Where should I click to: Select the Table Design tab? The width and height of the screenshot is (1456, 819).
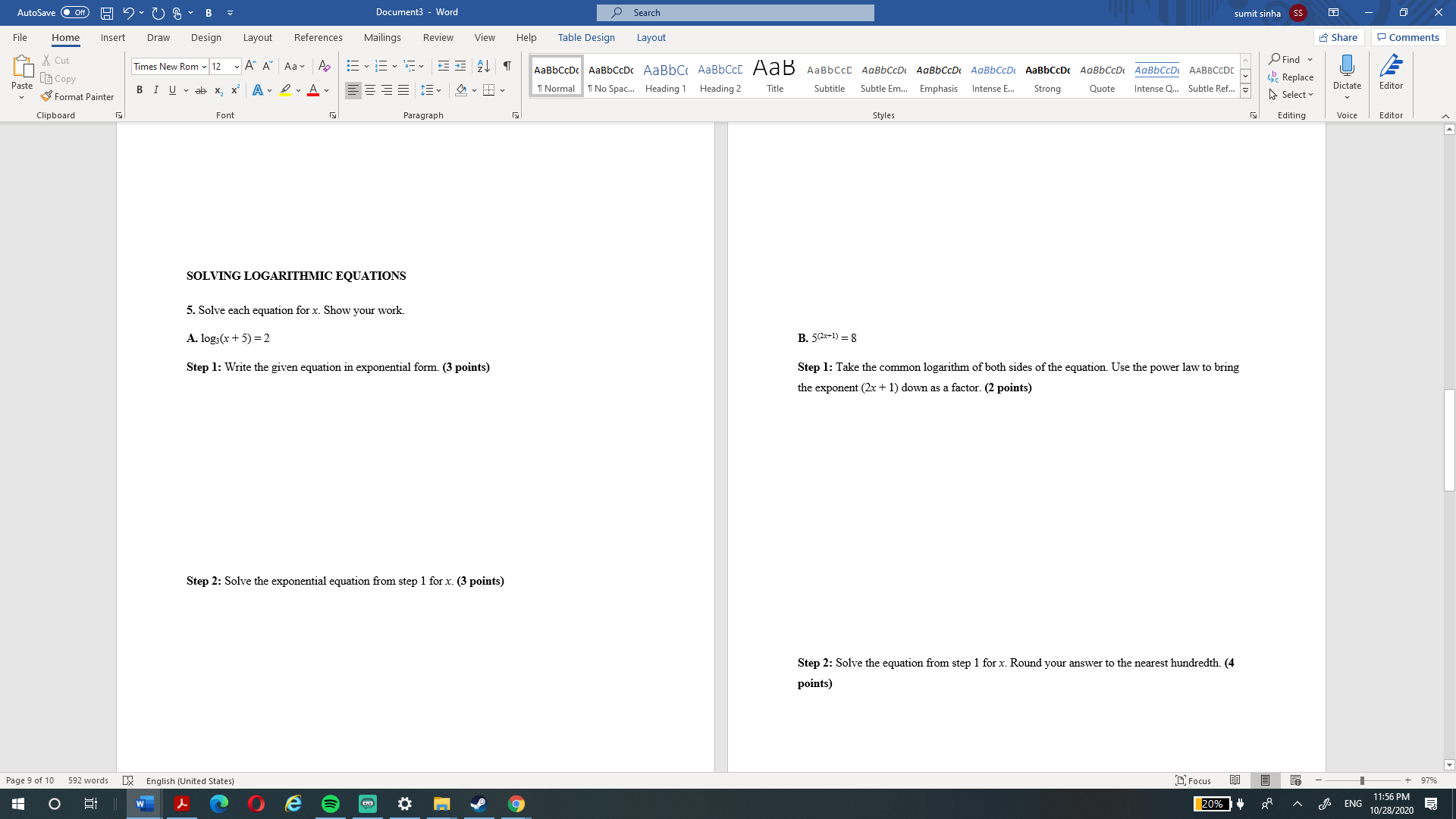tap(586, 38)
